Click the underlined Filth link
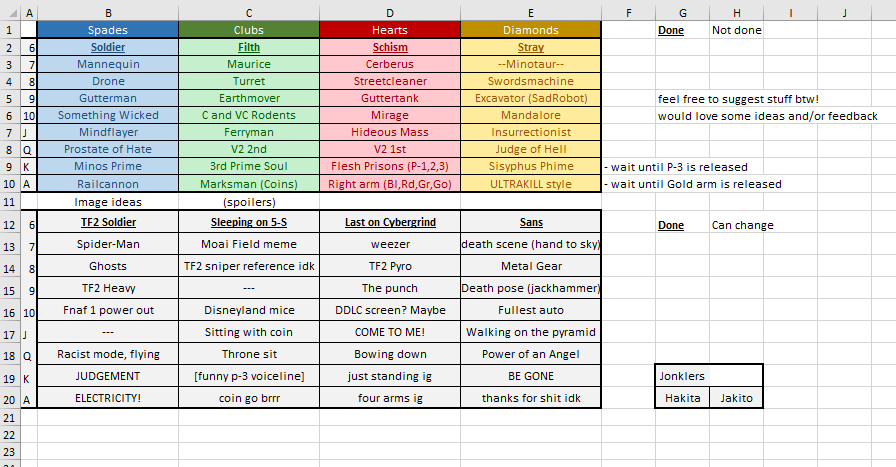 (x=248, y=47)
